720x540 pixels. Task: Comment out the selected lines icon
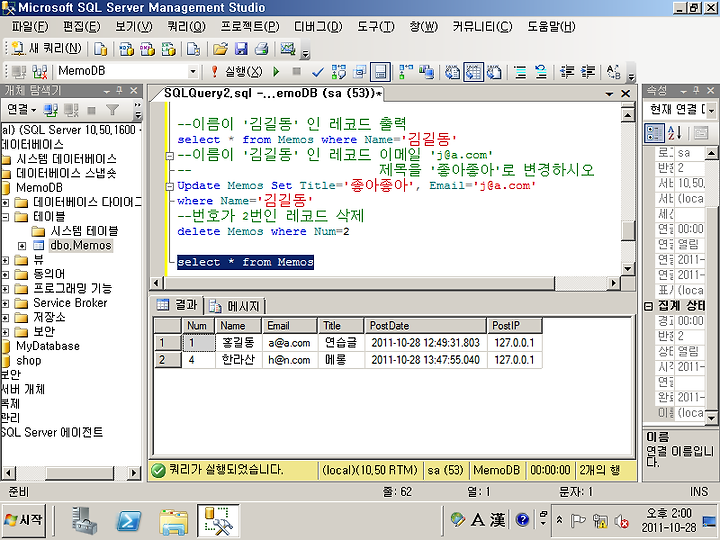point(520,72)
